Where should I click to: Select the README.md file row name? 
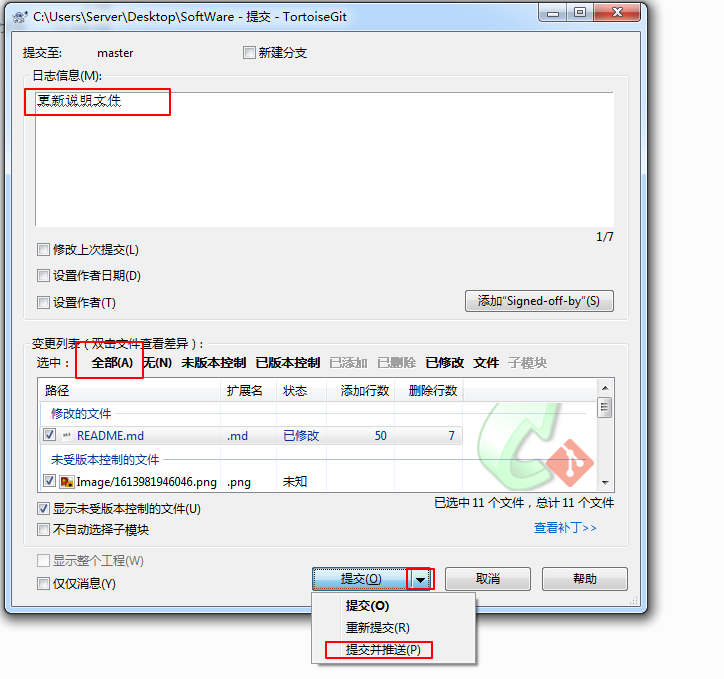pos(110,436)
